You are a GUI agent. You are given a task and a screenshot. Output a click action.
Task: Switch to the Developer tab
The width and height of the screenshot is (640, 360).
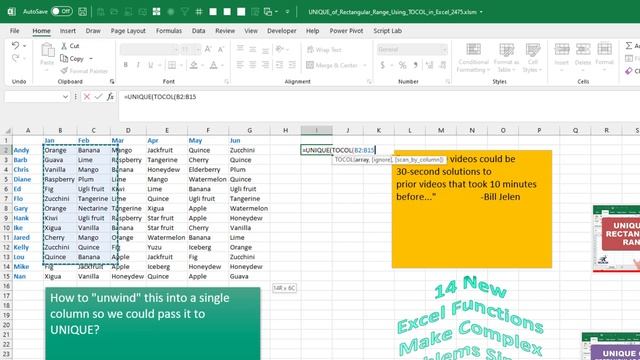pyautogui.click(x=282, y=31)
